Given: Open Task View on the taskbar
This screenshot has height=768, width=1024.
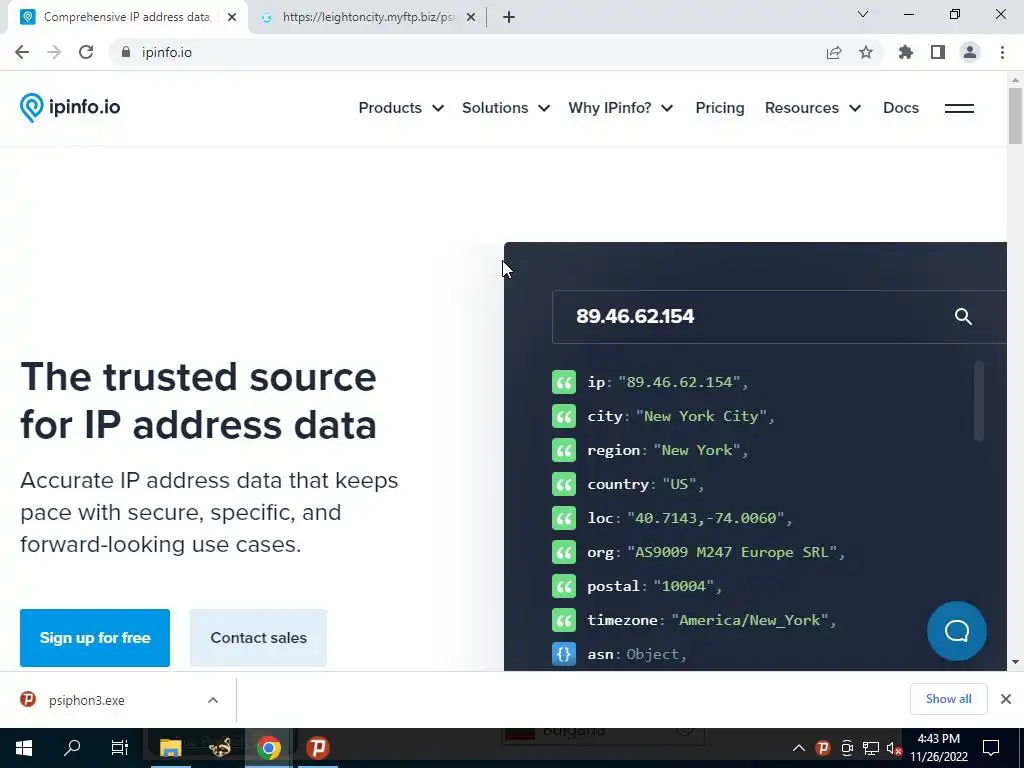Looking at the screenshot, I should coord(120,748).
